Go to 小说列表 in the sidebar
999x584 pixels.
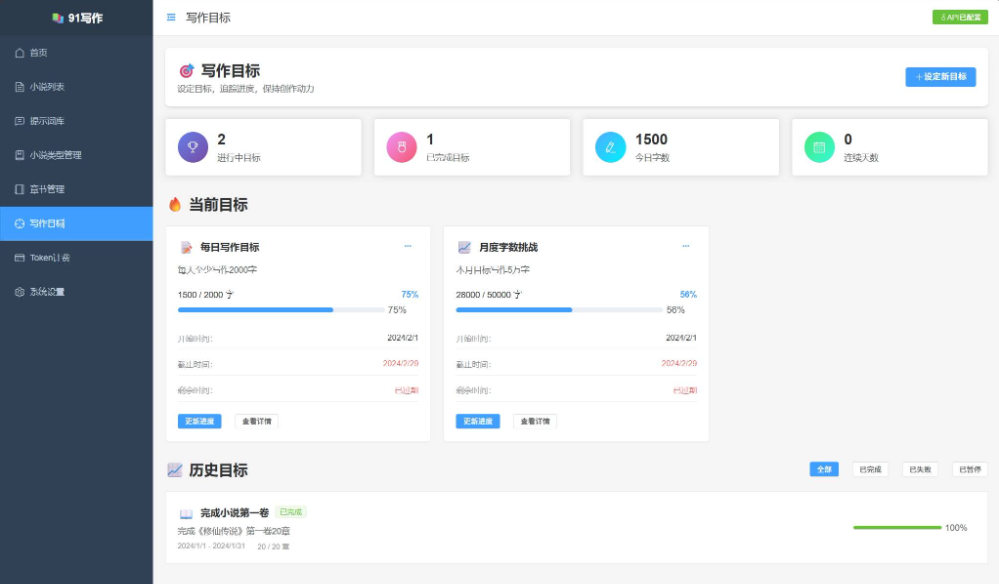47,87
